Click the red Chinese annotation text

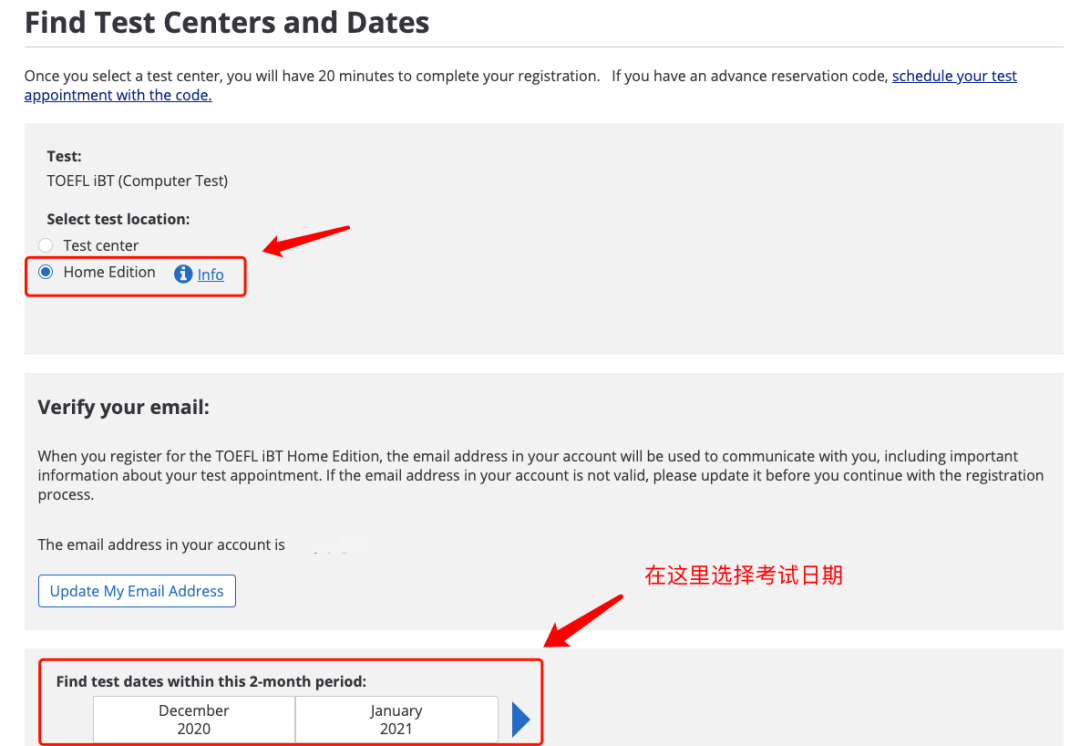coord(743,574)
